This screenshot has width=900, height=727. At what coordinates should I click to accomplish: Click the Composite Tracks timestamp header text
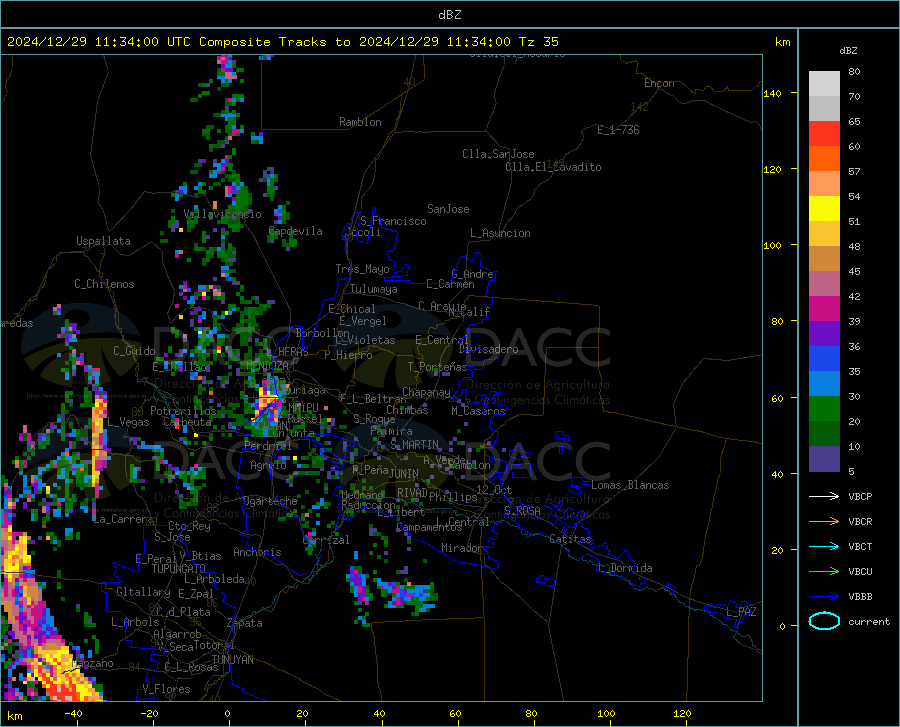pyautogui.click(x=282, y=42)
